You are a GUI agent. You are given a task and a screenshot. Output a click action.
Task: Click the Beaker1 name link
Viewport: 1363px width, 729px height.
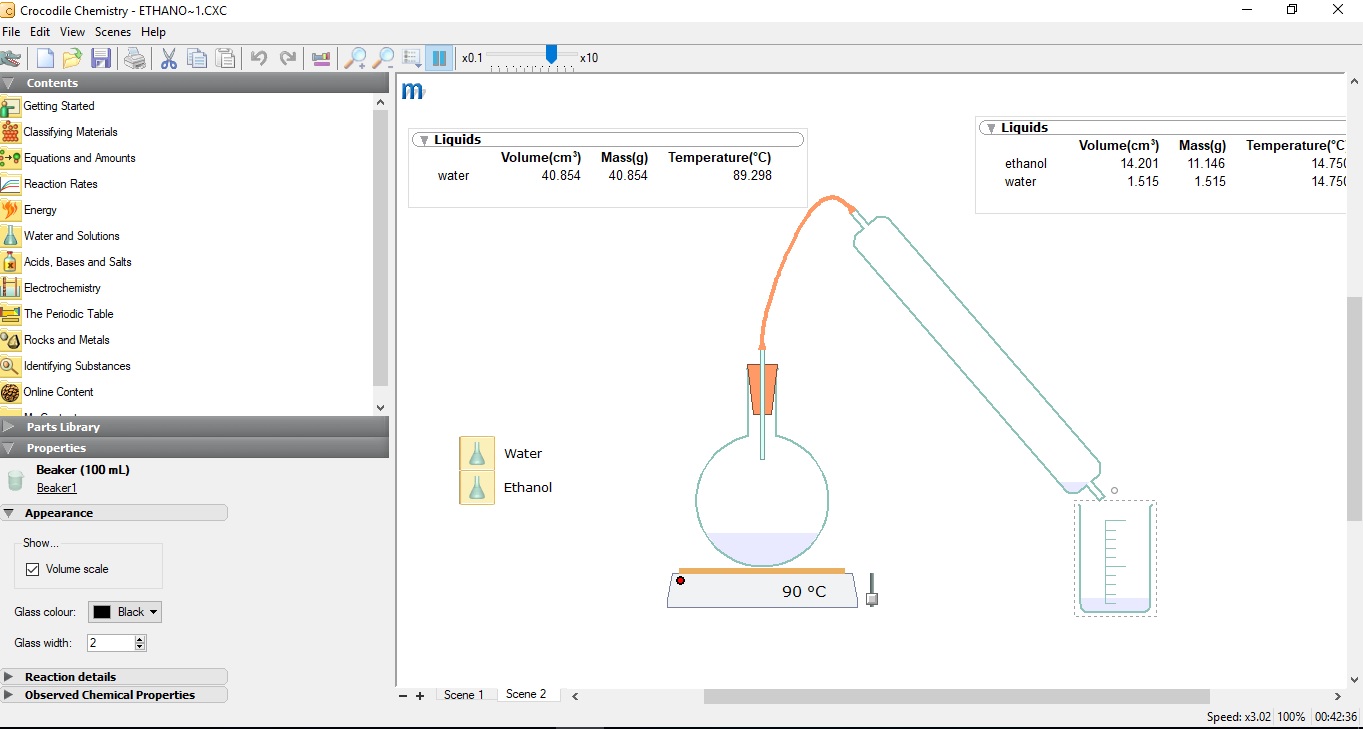(57, 488)
